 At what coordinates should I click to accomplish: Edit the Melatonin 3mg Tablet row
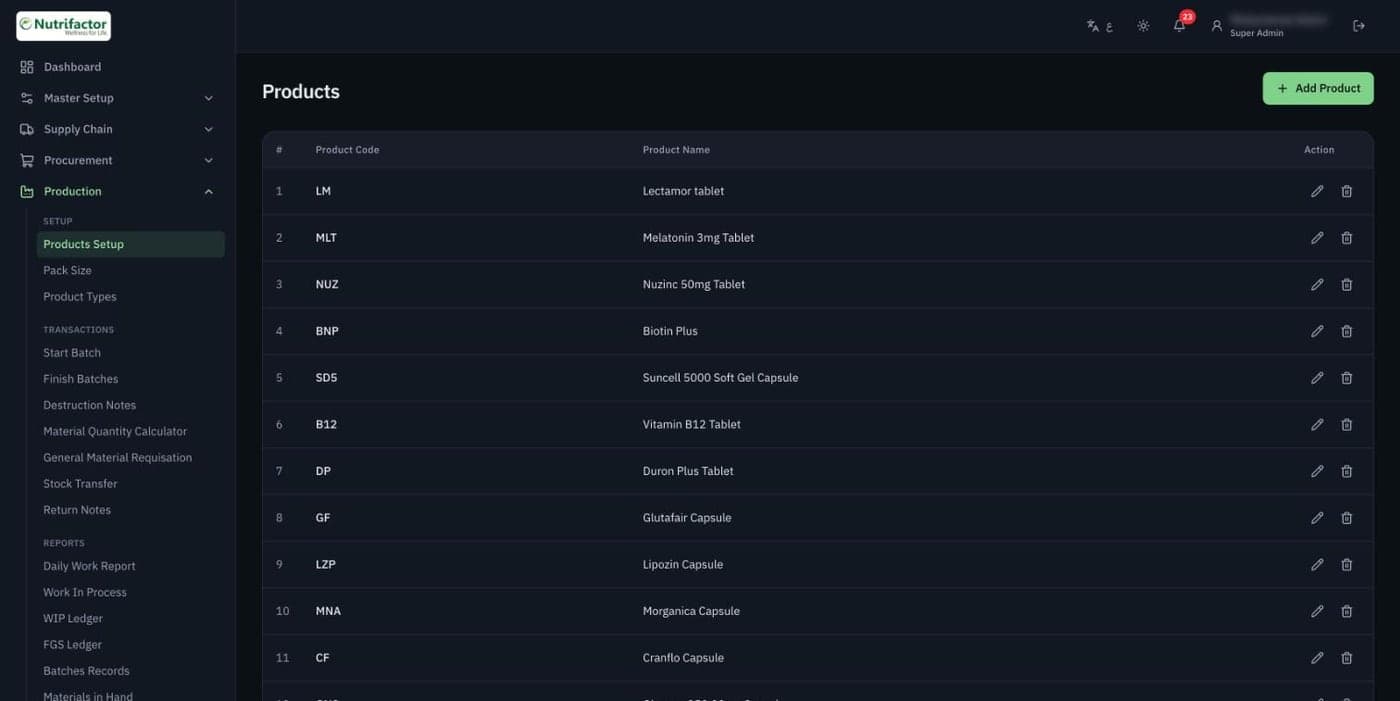point(1317,238)
